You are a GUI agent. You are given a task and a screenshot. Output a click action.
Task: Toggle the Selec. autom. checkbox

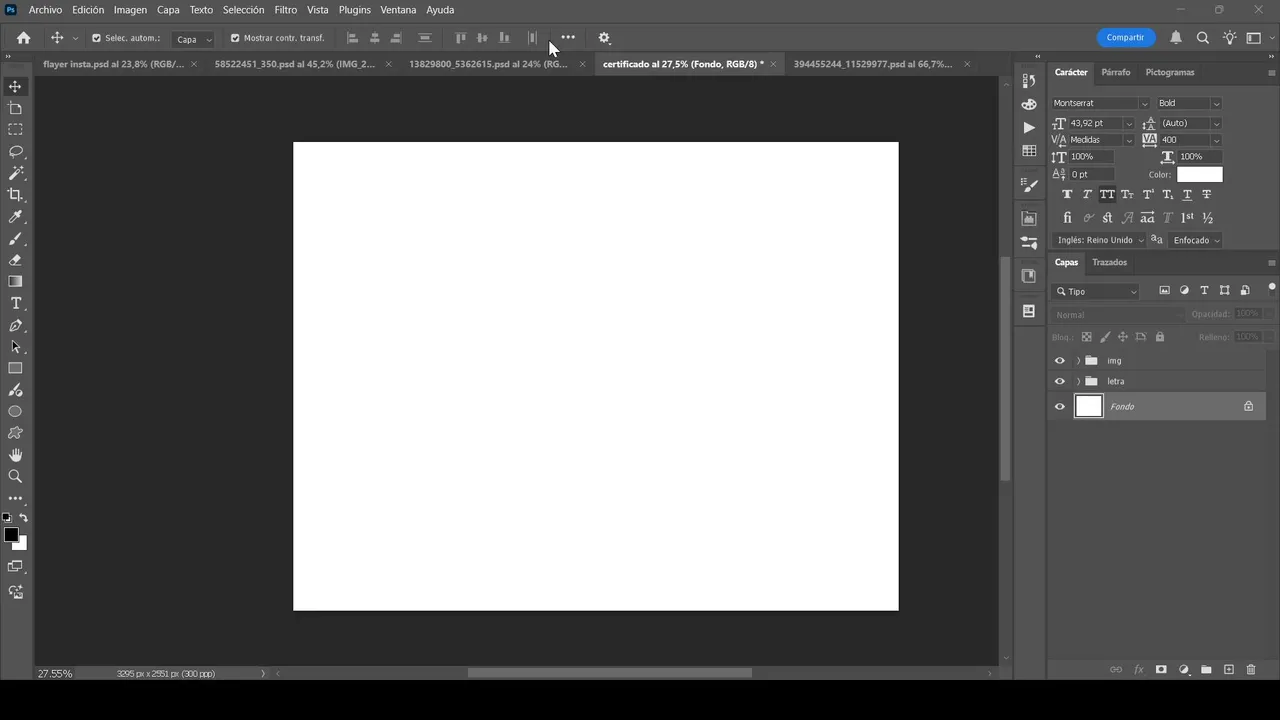pyautogui.click(x=97, y=38)
